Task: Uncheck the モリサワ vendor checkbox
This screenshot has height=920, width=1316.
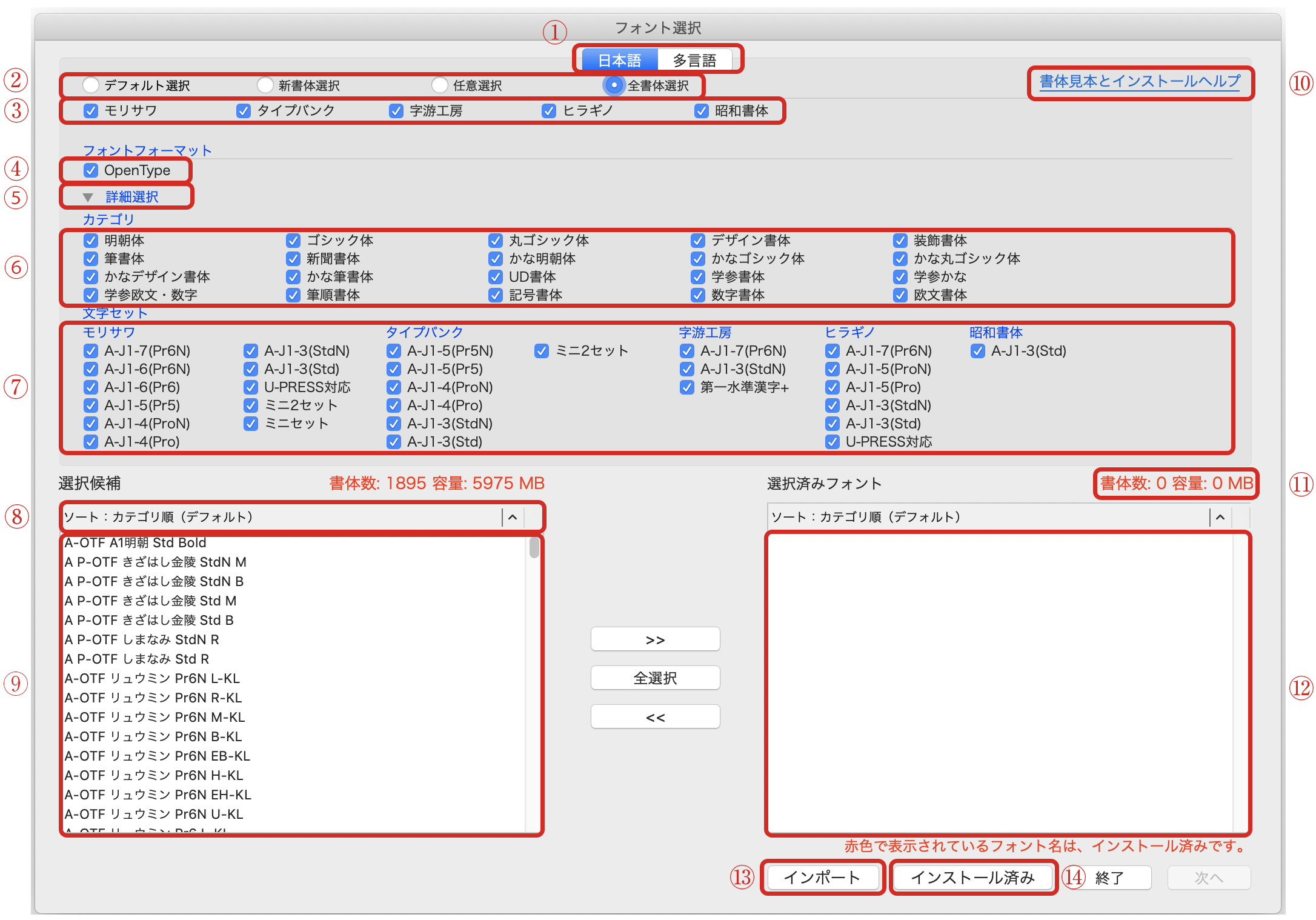Action: [x=91, y=111]
